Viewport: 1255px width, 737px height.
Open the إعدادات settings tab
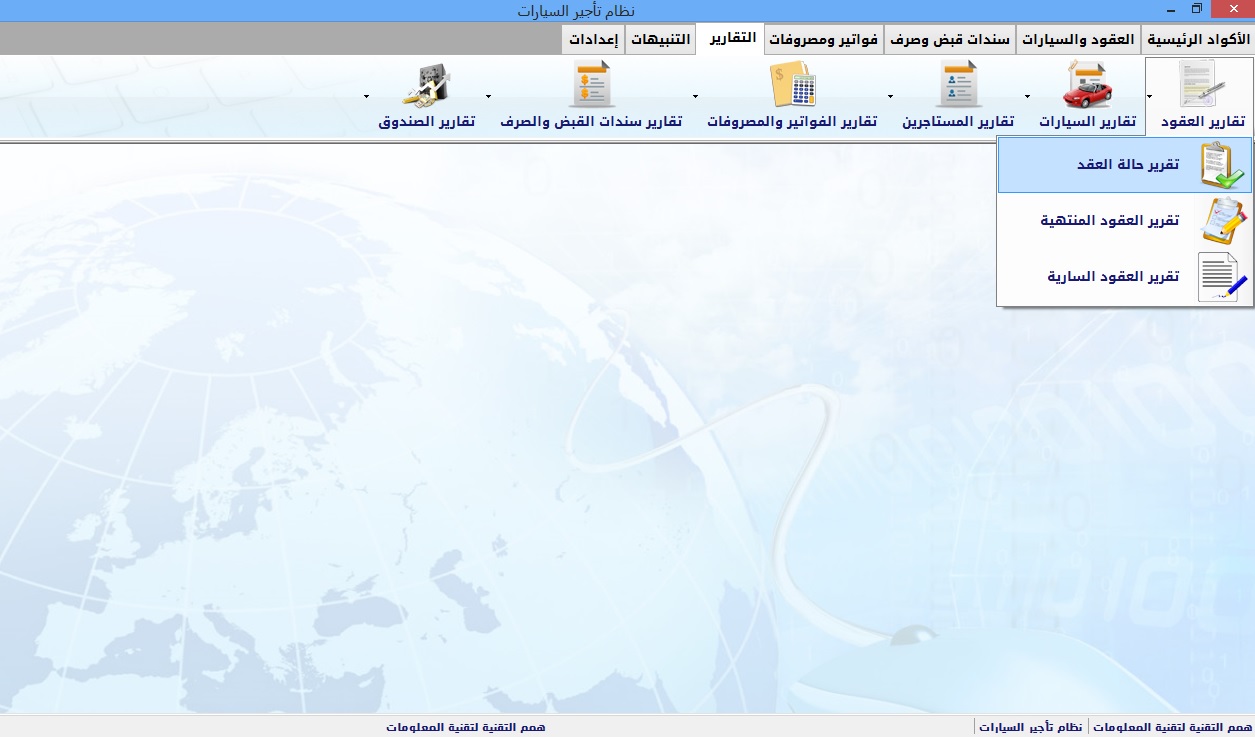point(594,40)
